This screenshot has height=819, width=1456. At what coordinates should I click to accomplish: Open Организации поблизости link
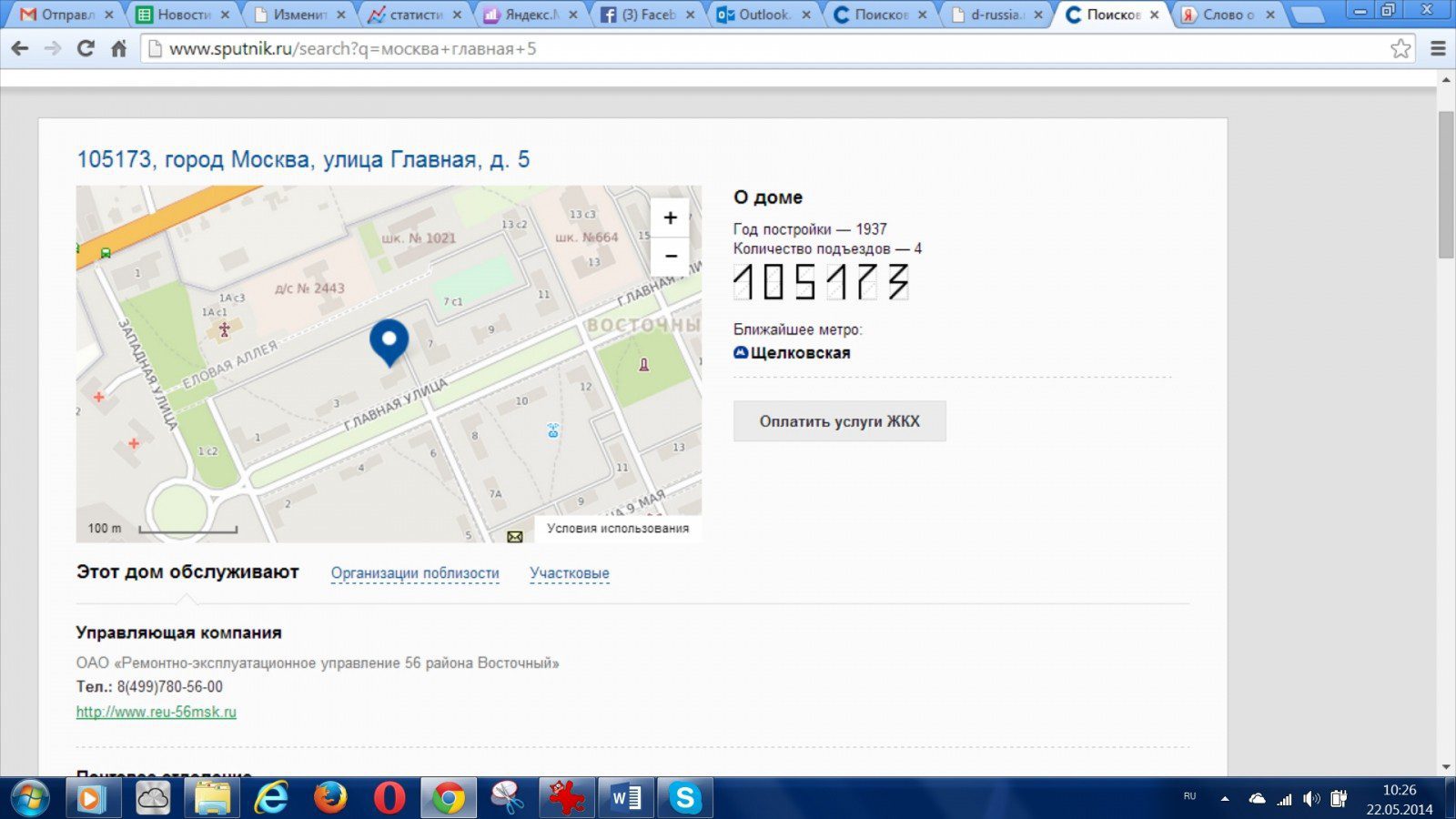click(x=415, y=573)
